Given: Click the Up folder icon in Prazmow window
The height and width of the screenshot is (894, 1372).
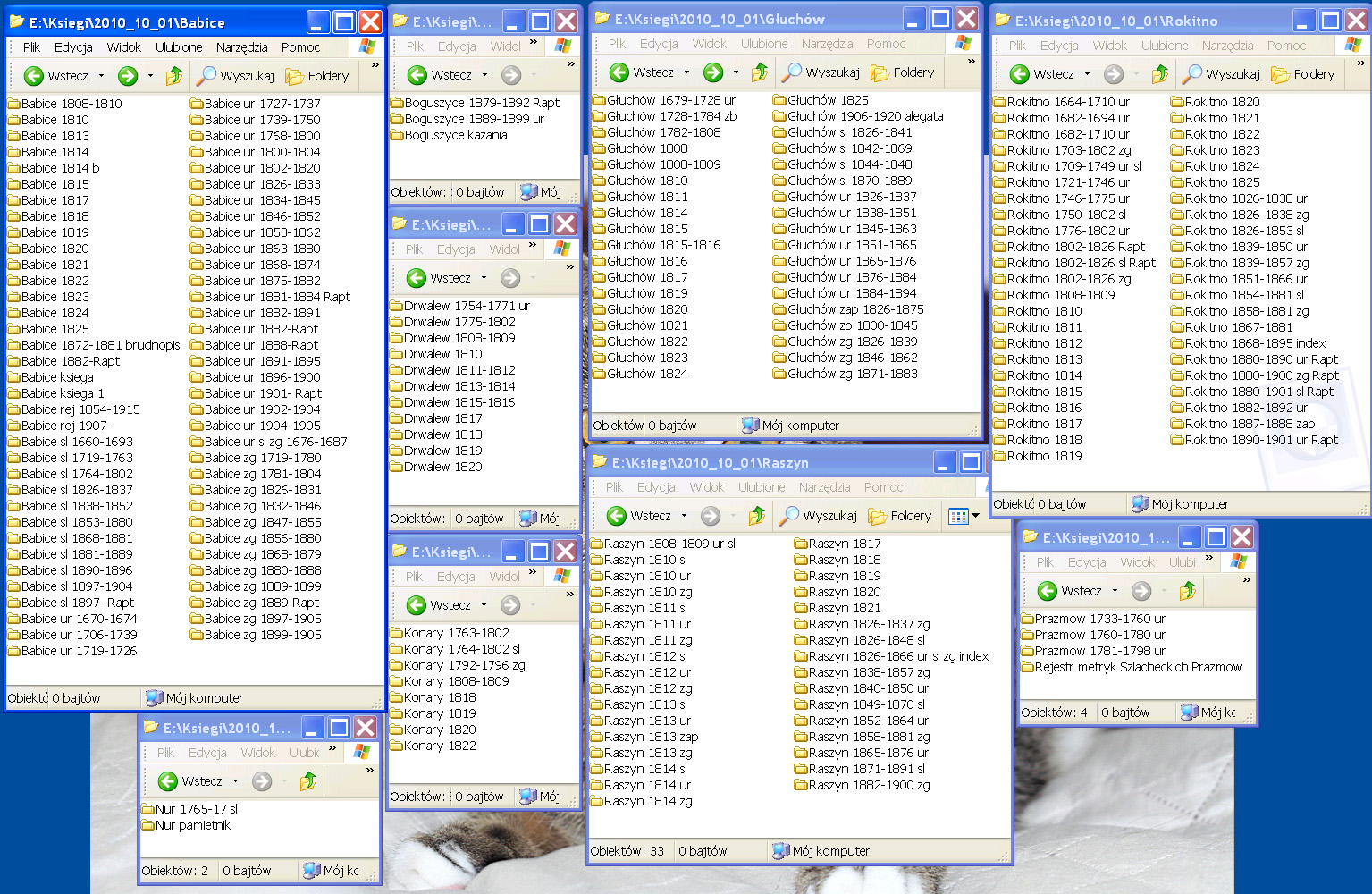Looking at the screenshot, I should pos(1188,591).
